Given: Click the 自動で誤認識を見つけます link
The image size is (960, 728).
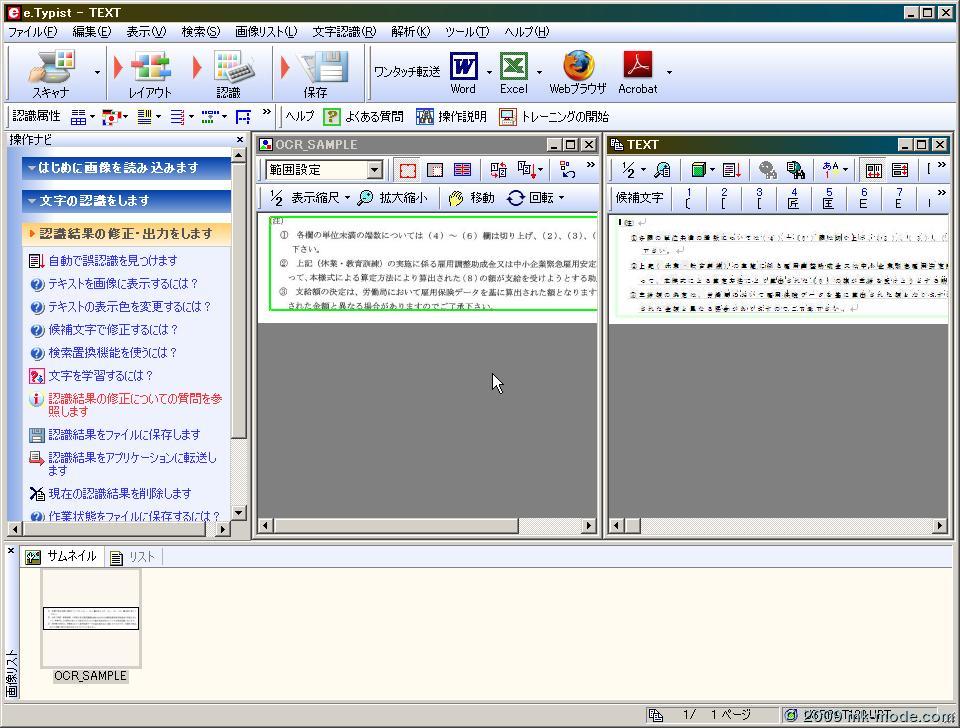Looking at the screenshot, I should tap(112, 261).
